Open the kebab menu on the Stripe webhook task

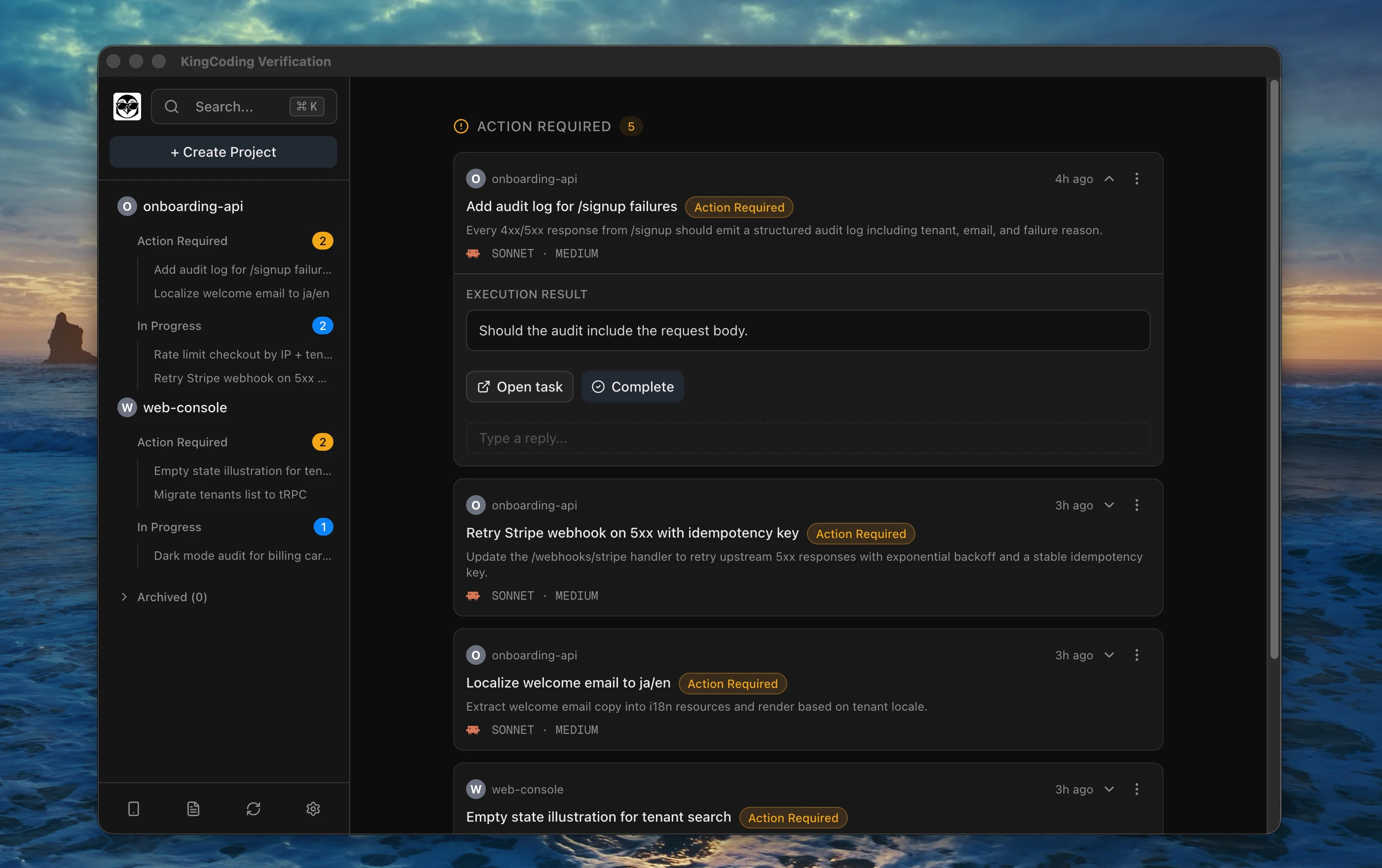1136,505
